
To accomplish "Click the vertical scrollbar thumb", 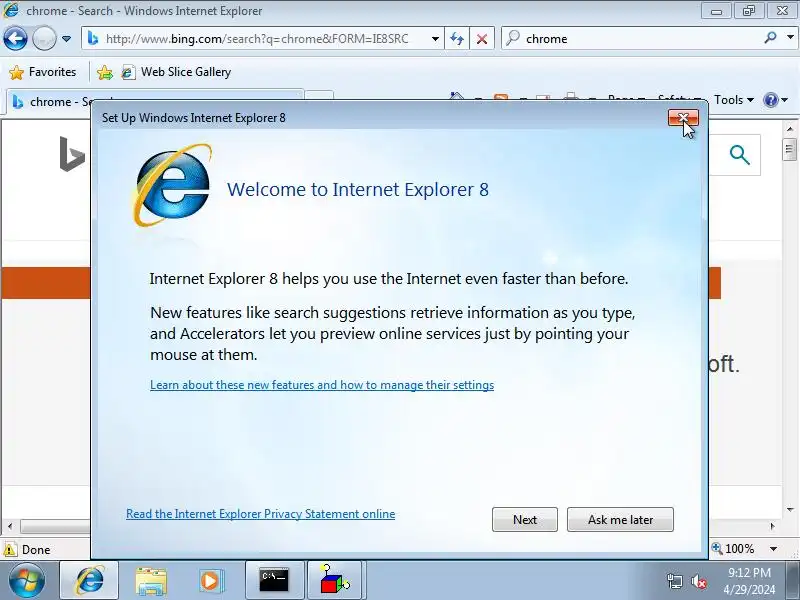I will tap(790, 149).
